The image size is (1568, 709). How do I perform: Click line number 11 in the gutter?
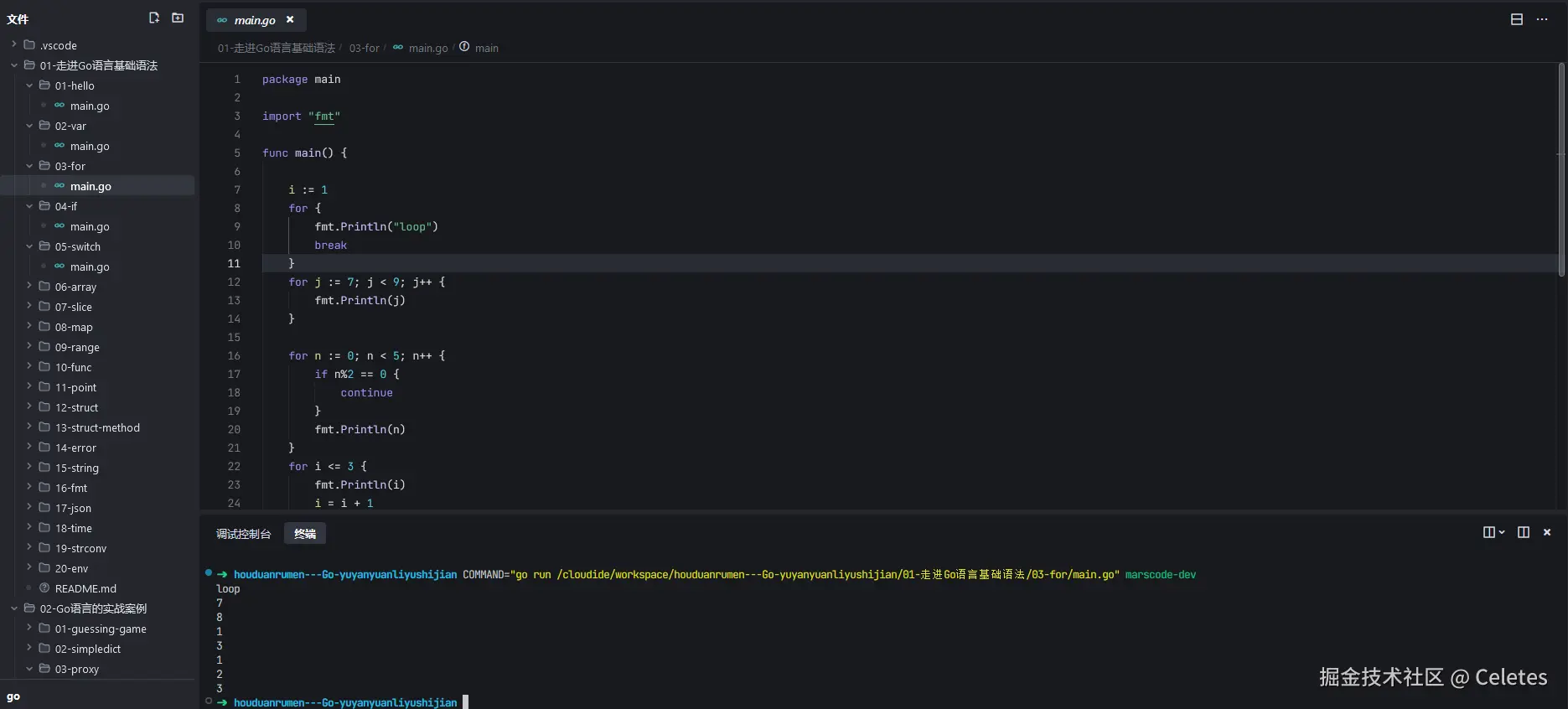(x=234, y=263)
